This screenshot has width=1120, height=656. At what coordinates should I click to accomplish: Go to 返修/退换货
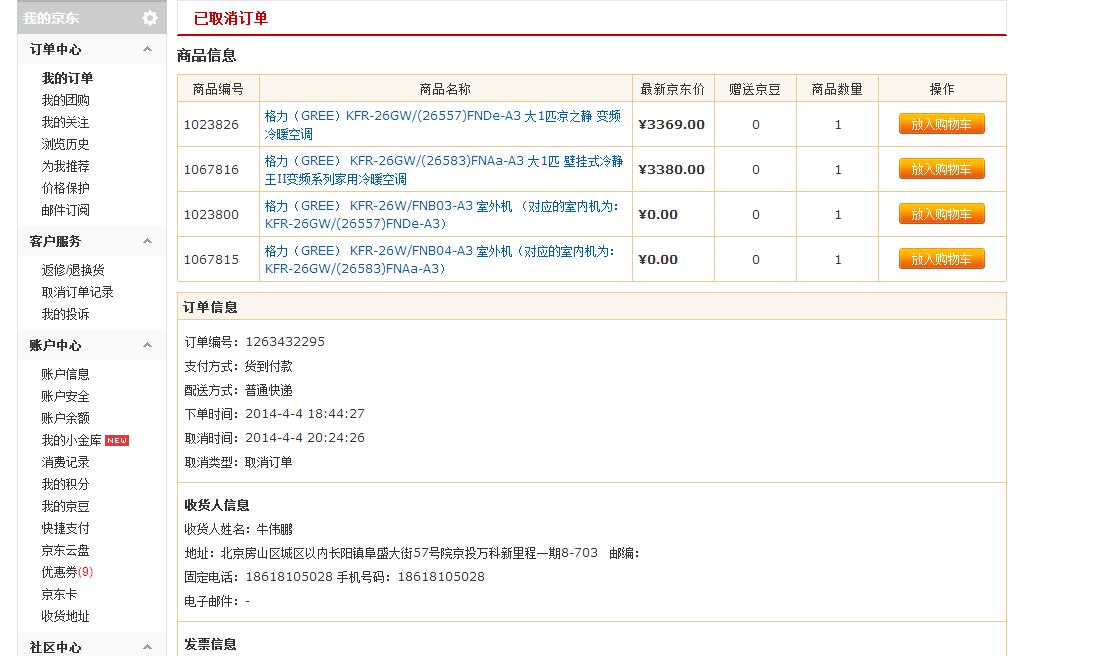[x=73, y=270]
